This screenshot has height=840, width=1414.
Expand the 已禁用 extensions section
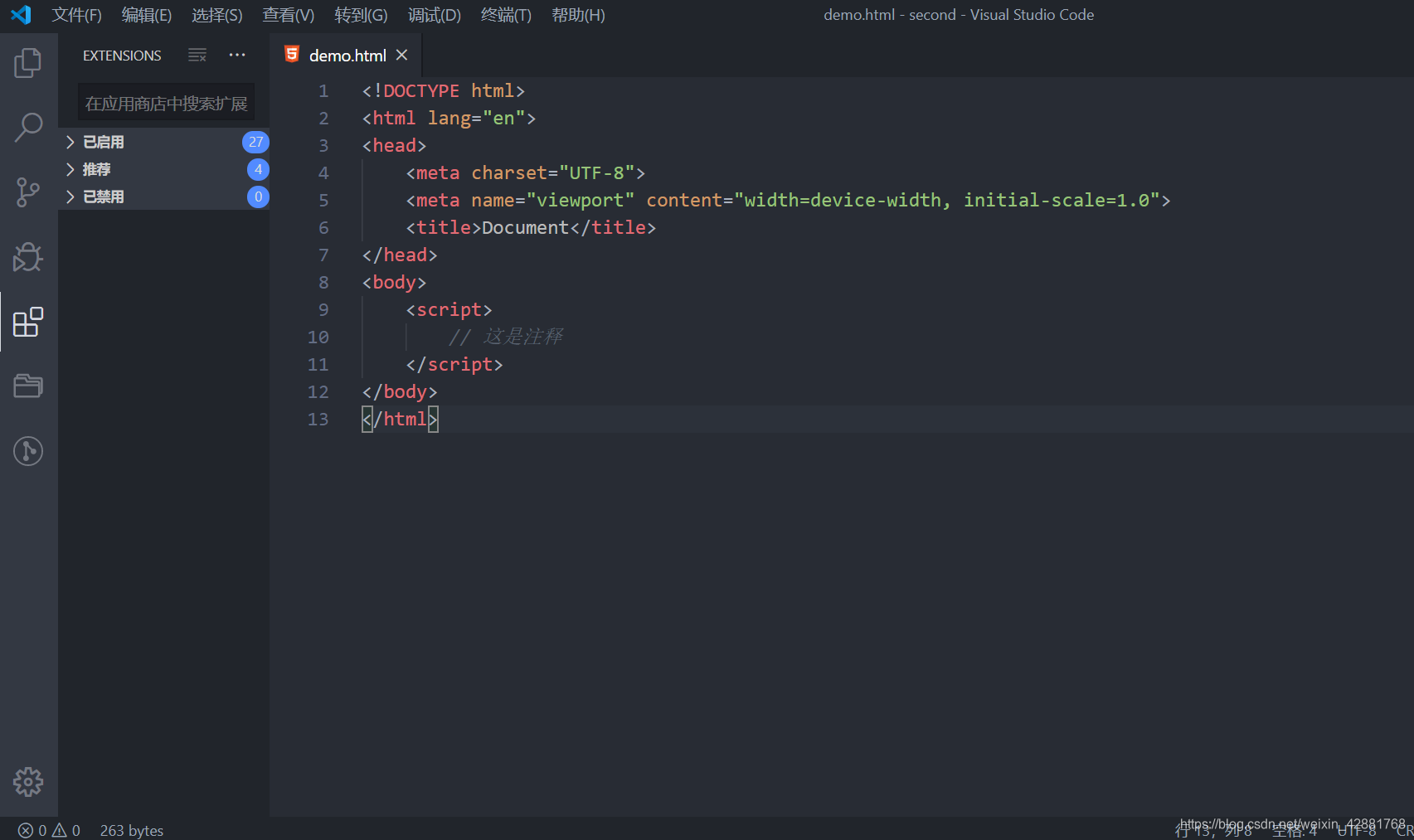(x=163, y=197)
